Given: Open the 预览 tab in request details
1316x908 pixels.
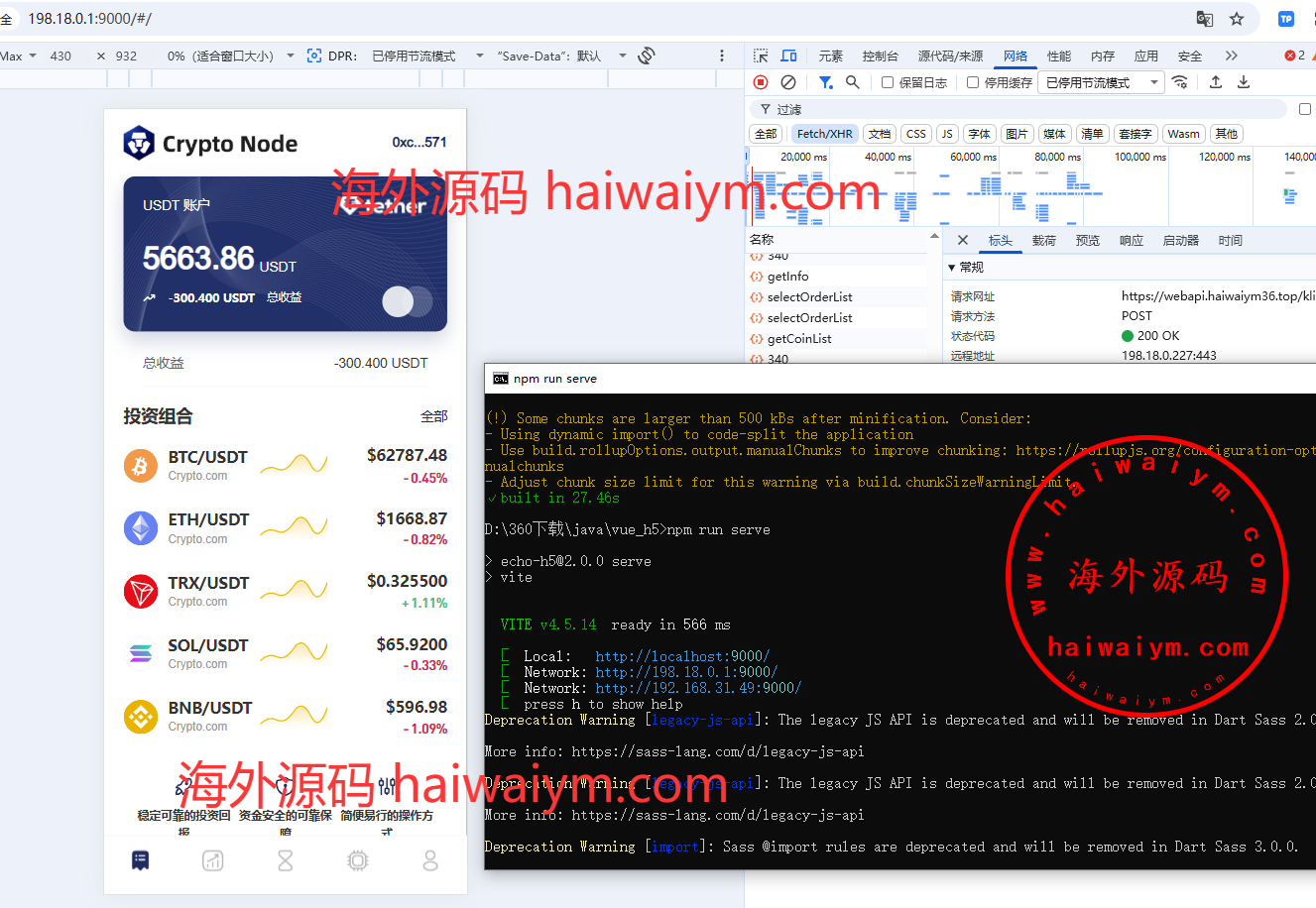Looking at the screenshot, I should [x=1088, y=240].
